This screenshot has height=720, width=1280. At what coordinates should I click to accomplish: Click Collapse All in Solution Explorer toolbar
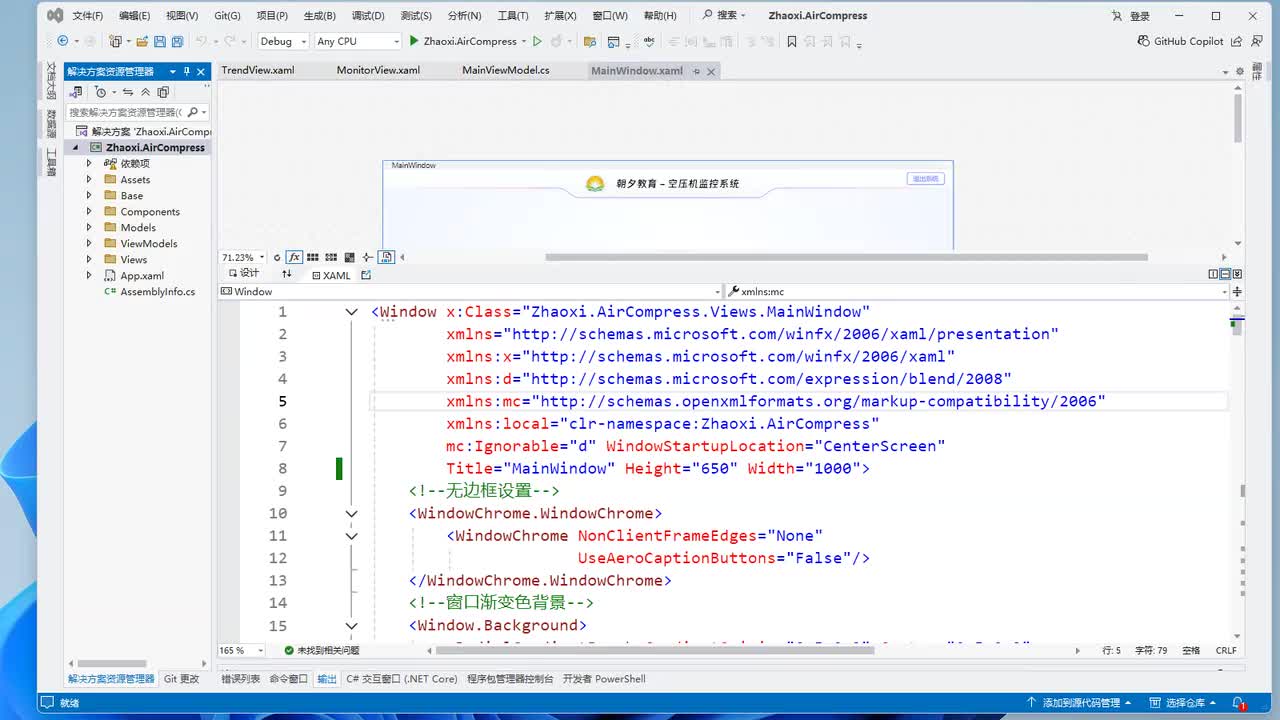[x=145, y=92]
